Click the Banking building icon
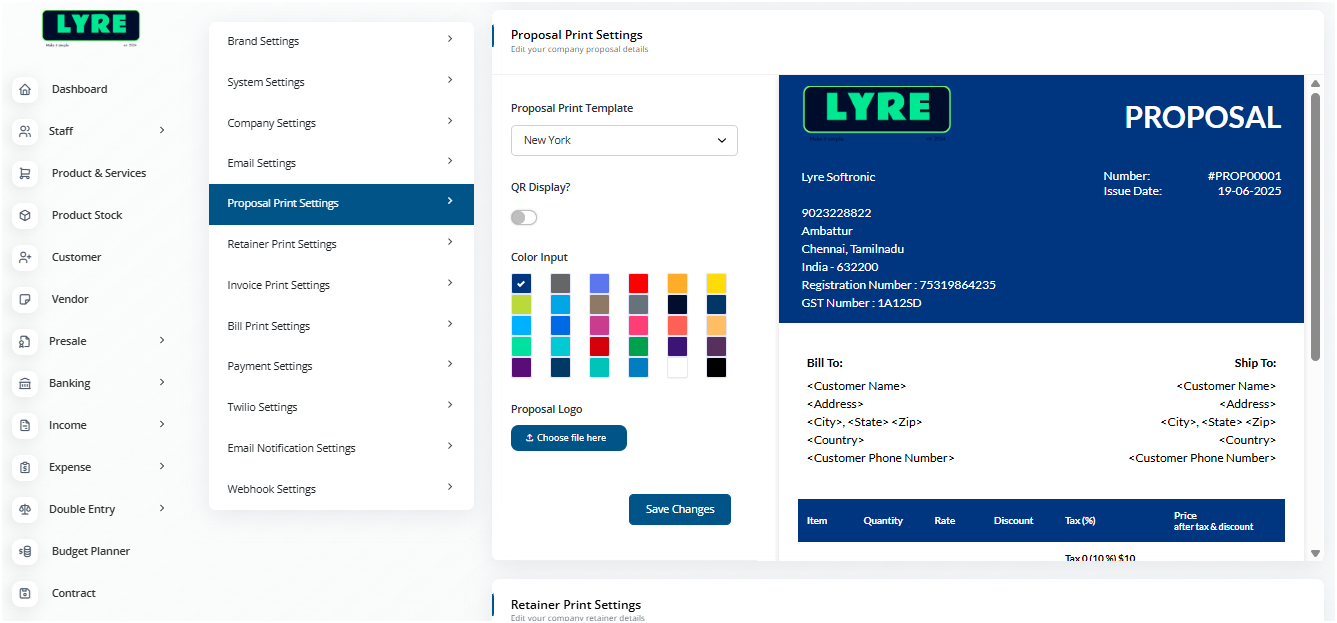1337x623 pixels. [25, 383]
